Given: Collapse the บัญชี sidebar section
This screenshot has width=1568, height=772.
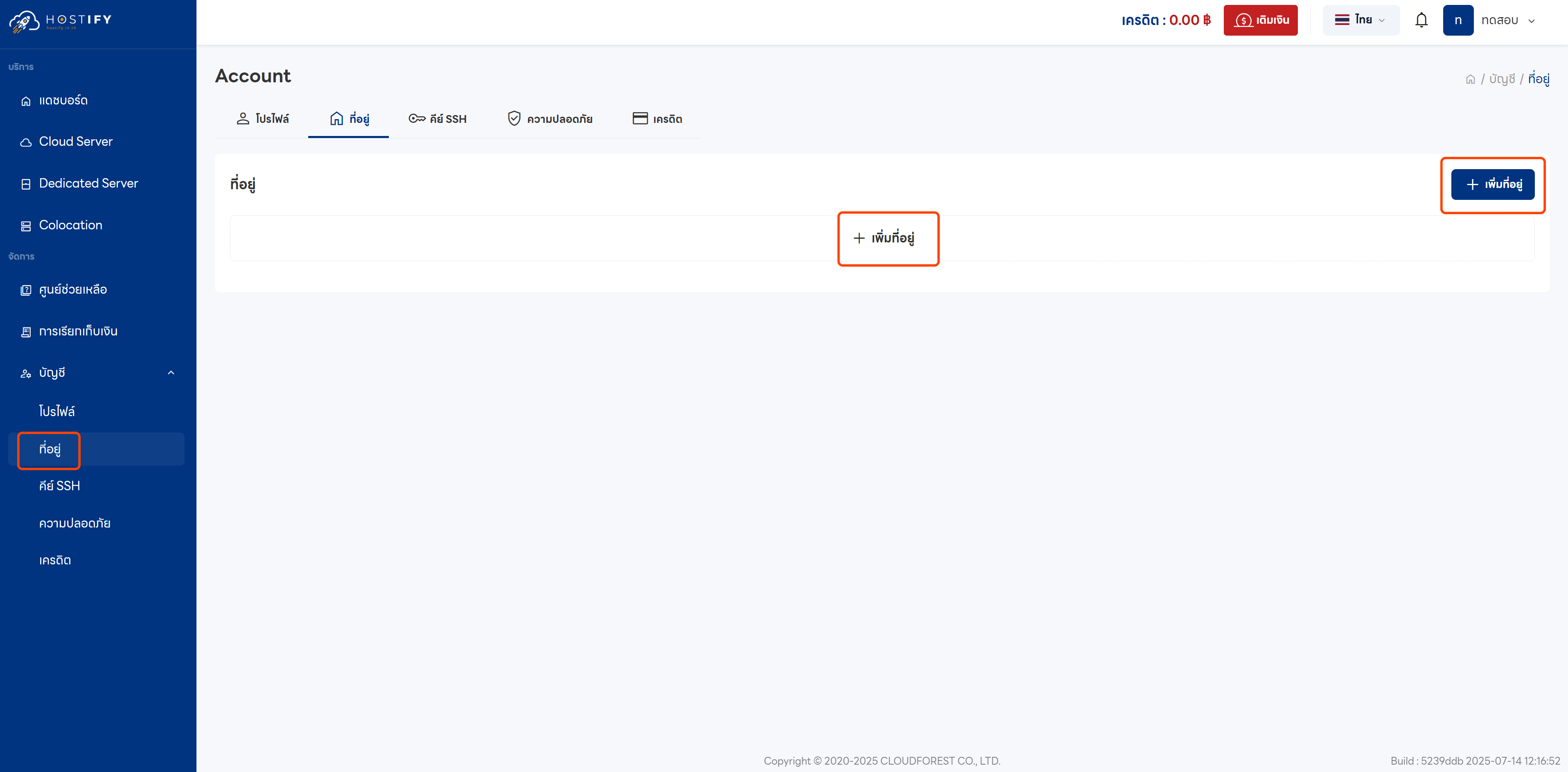Looking at the screenshot, I should tap(171, 373).
